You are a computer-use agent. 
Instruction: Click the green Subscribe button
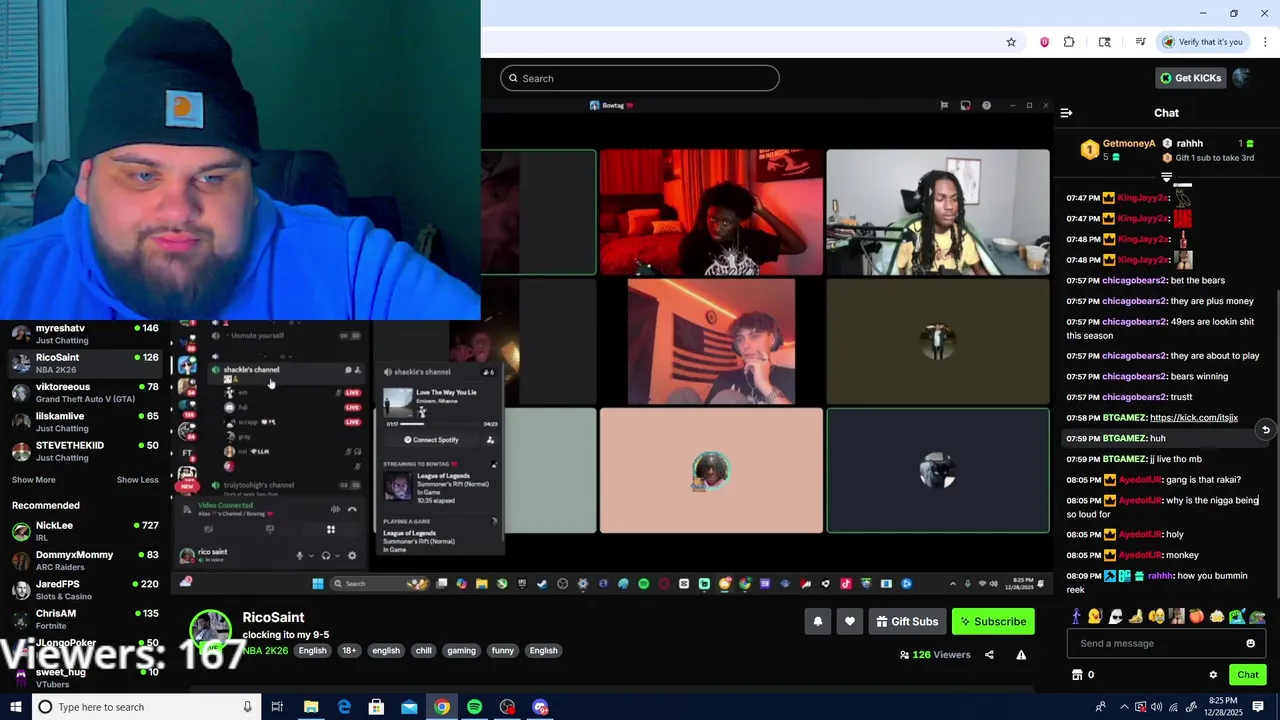[993, 622]
